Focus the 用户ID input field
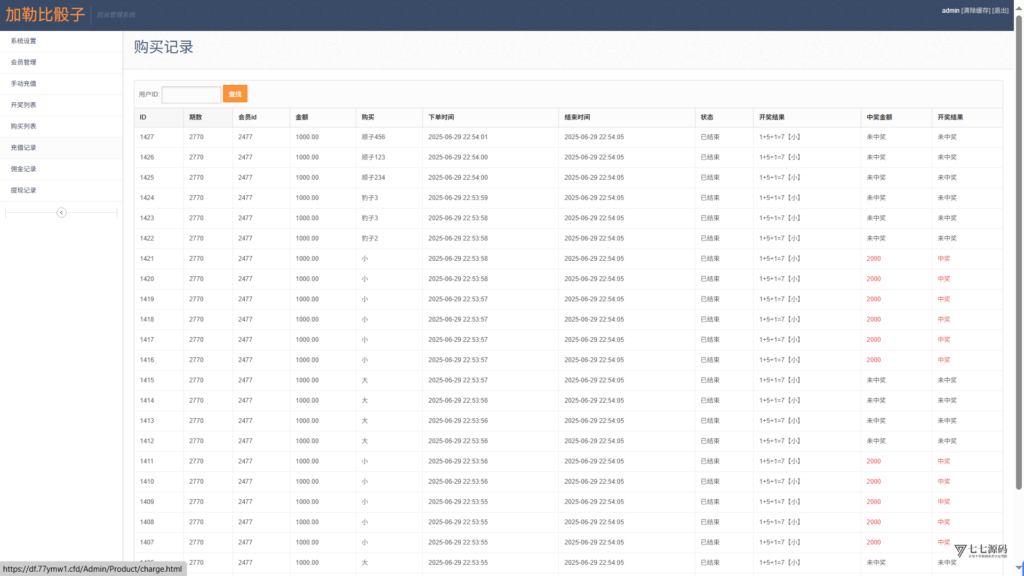The width and height of the screenshot is (1024, 576). (191, 94)
